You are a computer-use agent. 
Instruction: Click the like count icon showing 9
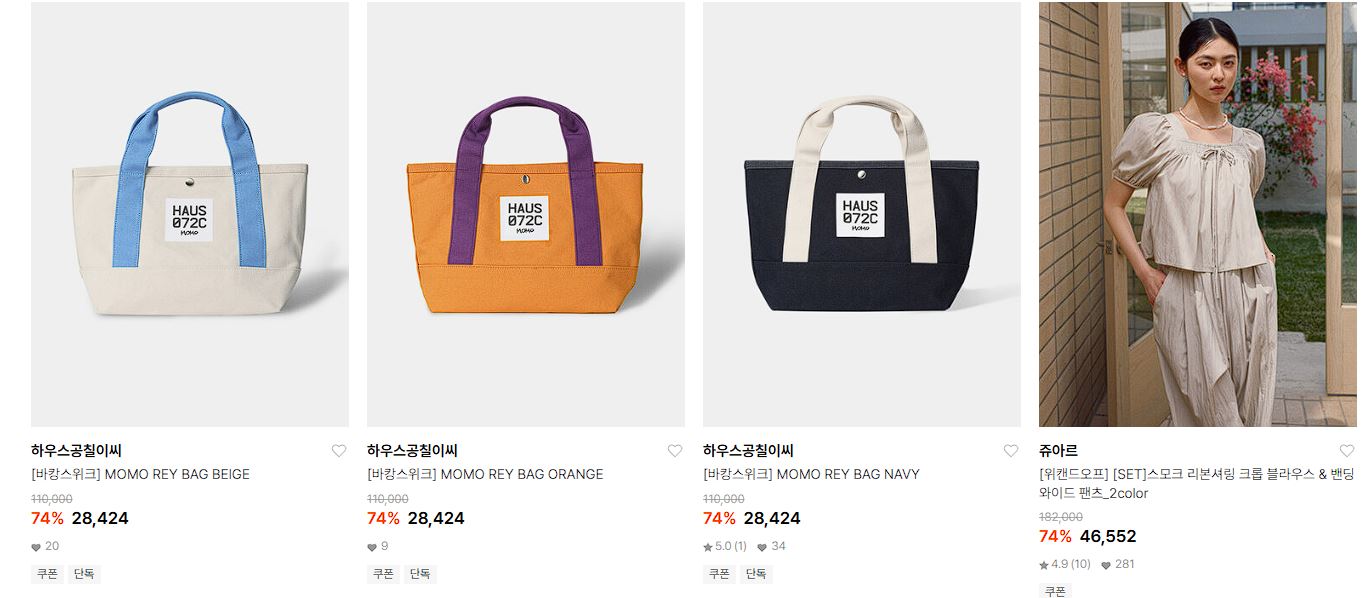point(372,547)
